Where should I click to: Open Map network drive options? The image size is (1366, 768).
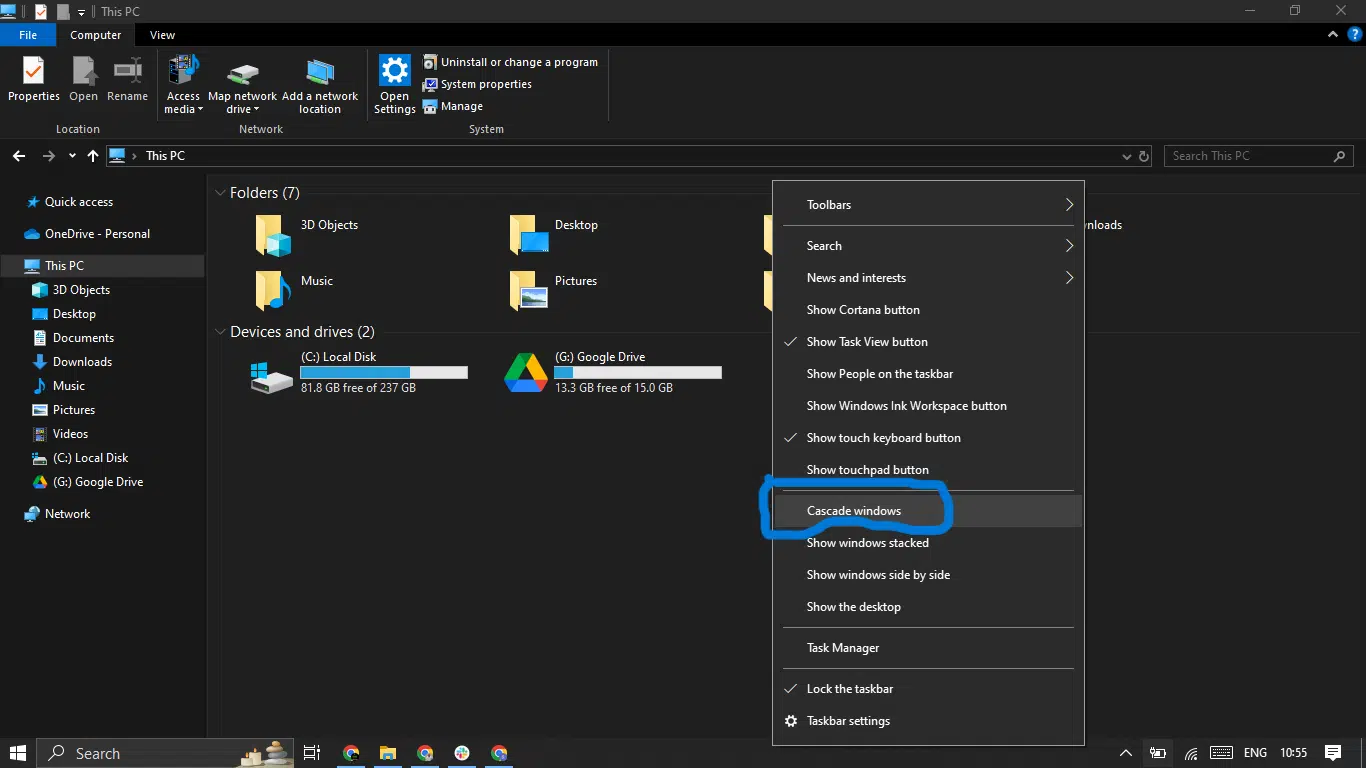coord(242,85)
